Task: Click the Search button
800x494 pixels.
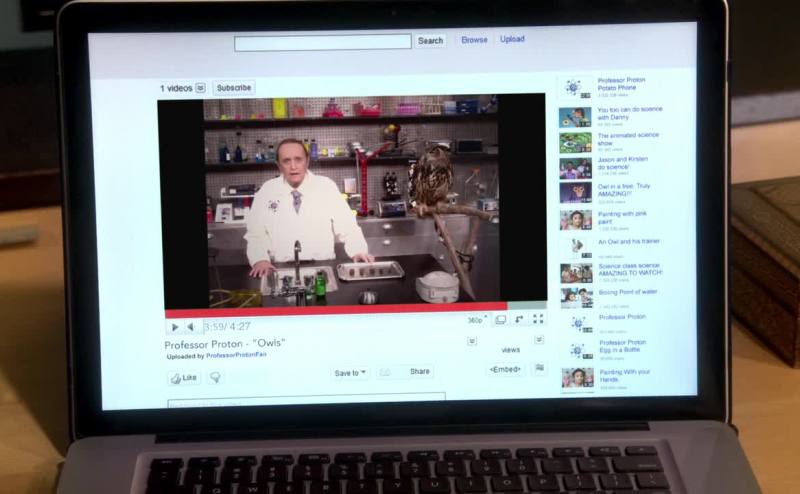Action: [430, 41]
